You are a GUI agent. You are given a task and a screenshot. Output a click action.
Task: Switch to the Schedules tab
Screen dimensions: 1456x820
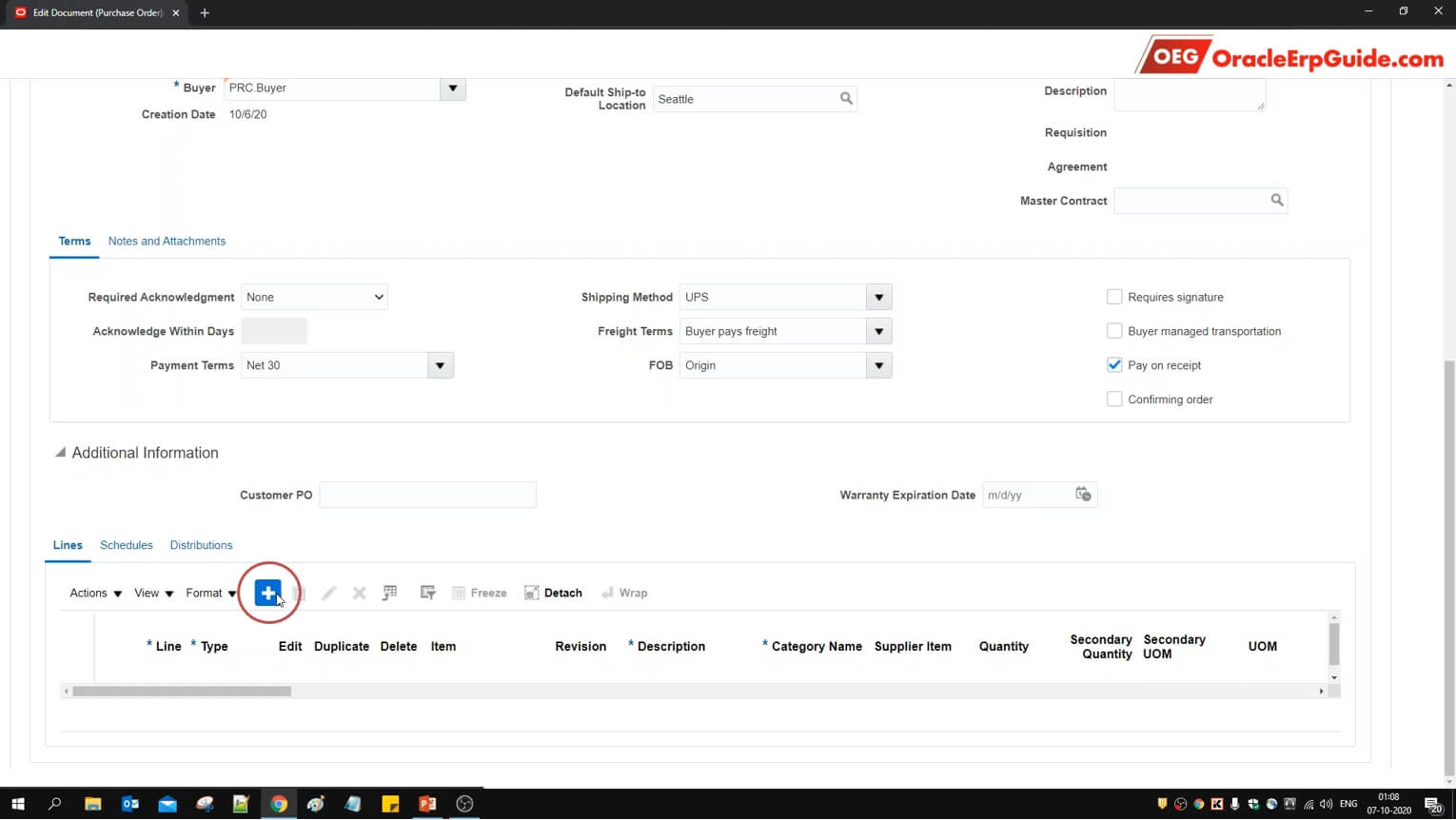tap(127, 545)
